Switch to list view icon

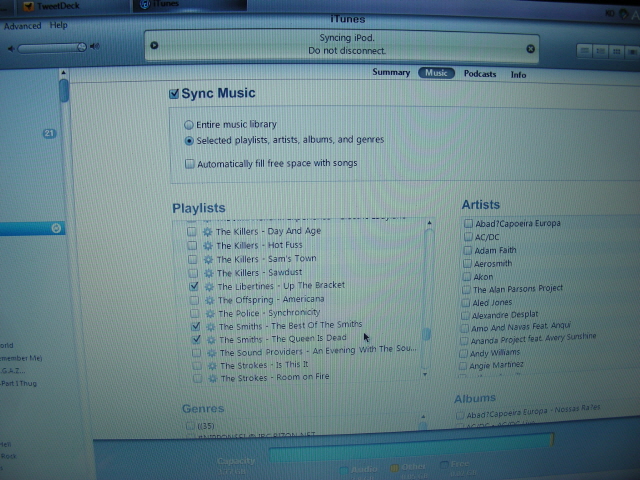point(584,51)
